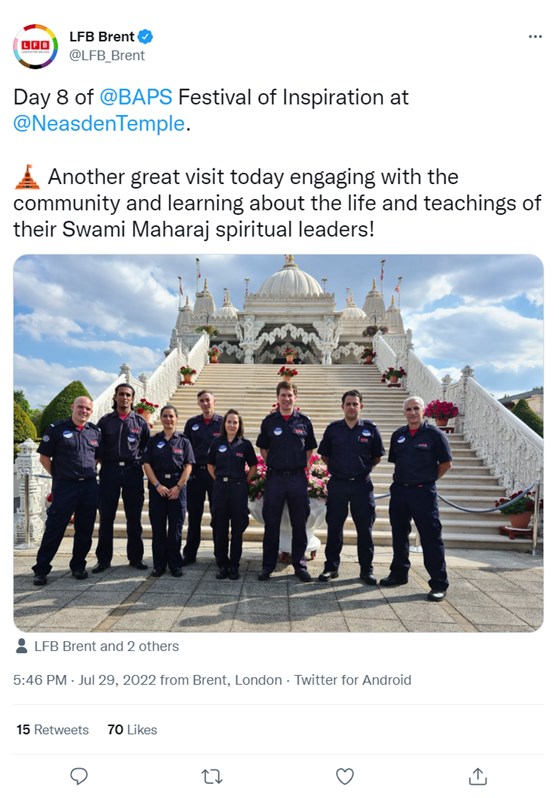This screenshot has width=559, height=798.
Task: Click the @LFB_Brent handle
Action: tap(107, 55)
